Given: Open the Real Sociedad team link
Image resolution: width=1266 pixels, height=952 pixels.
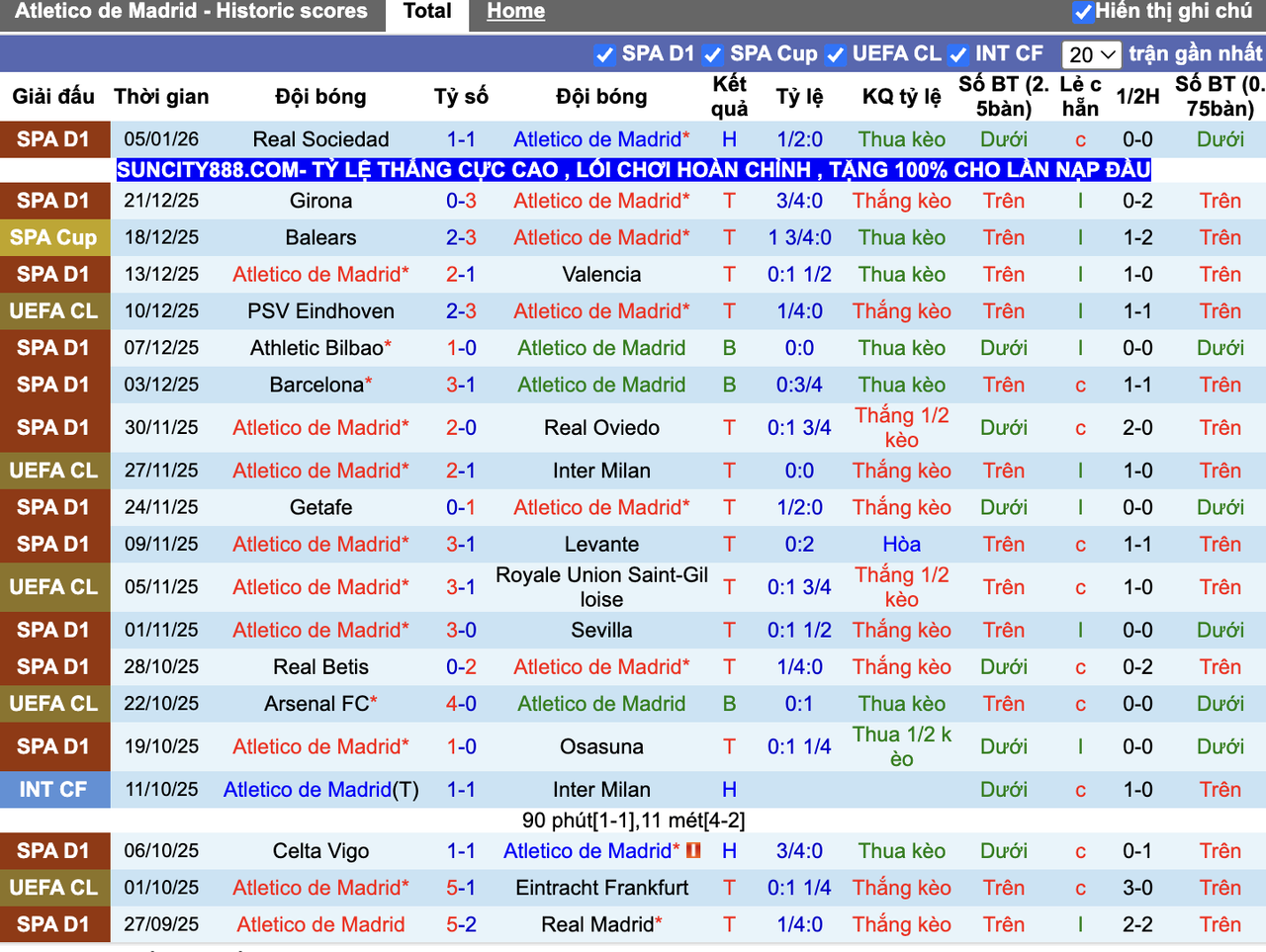Looking at the screenshot, I should click(320, 139).
